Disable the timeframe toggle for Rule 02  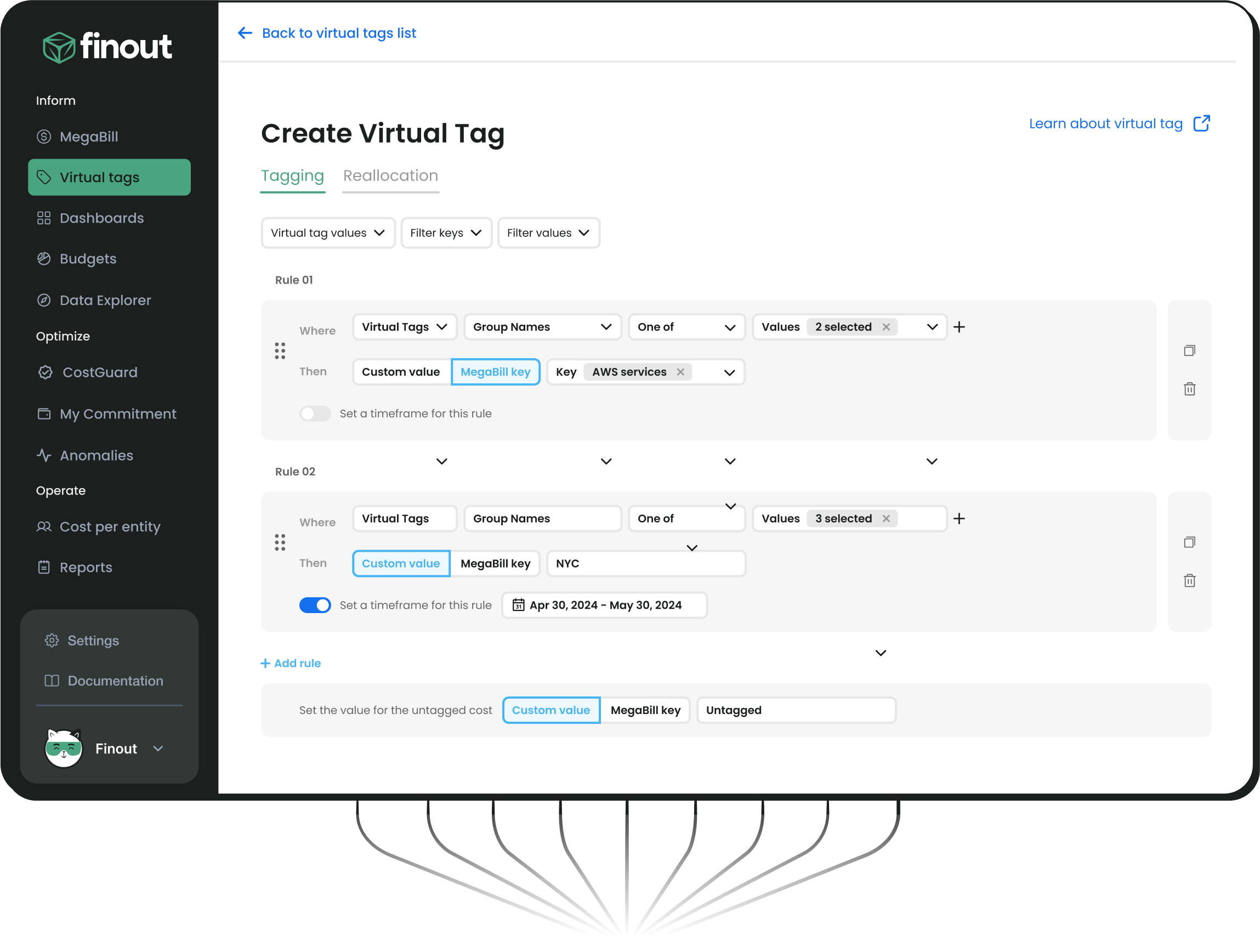coord(315,604)
